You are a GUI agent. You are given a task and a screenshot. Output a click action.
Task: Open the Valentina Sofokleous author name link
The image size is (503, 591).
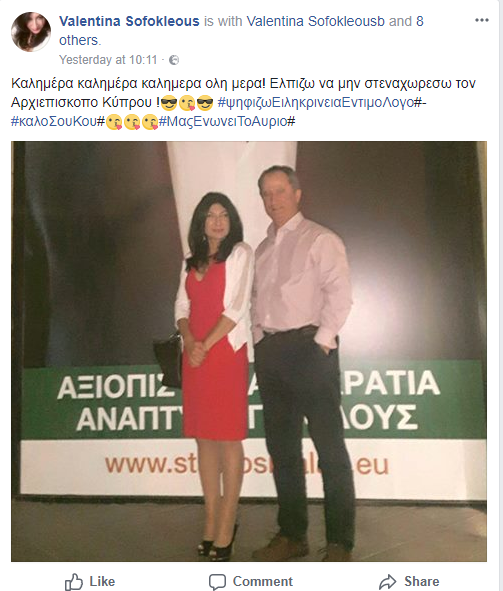(129, 21)
